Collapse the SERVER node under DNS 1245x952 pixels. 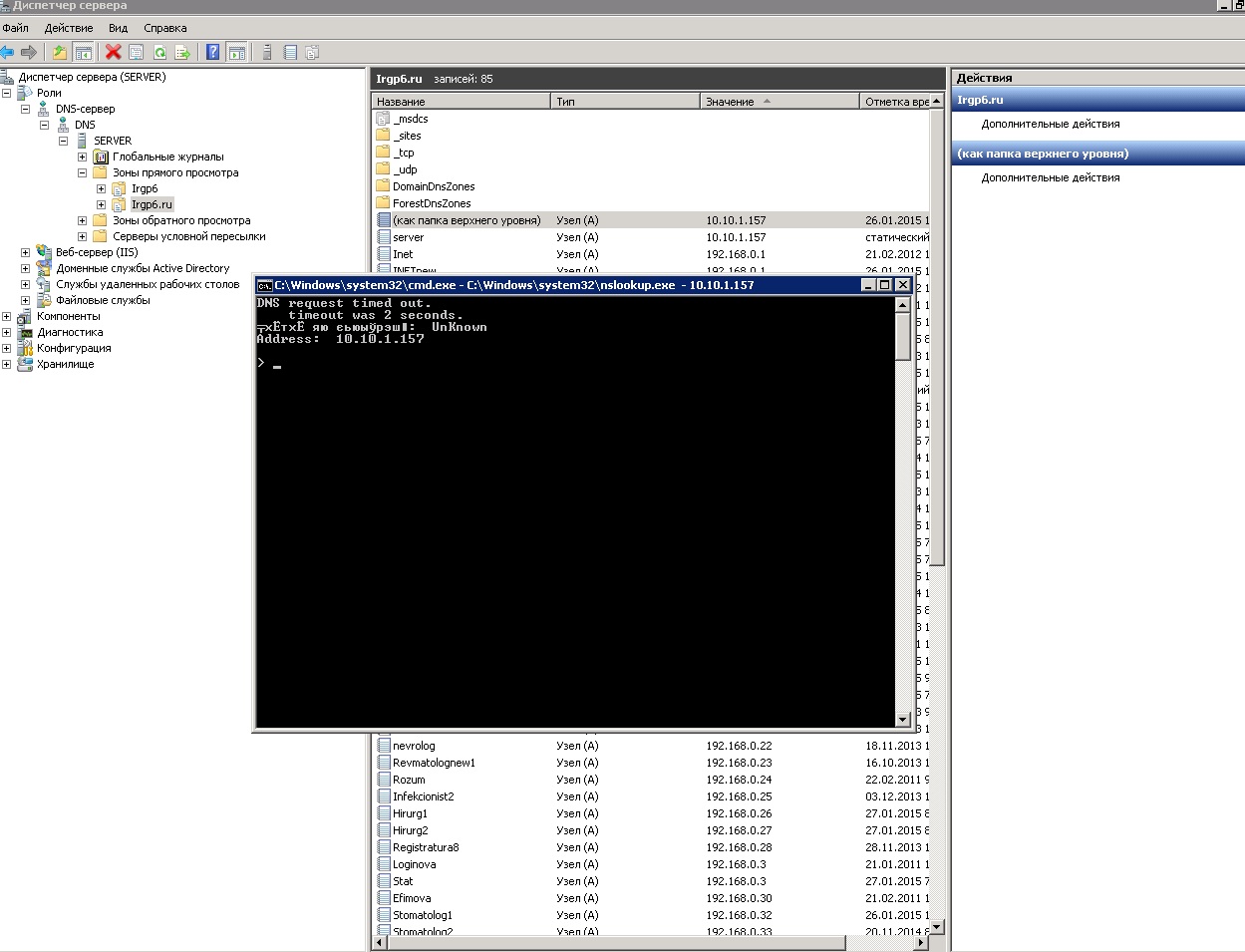pyautogui.click(x=63, y=141)
